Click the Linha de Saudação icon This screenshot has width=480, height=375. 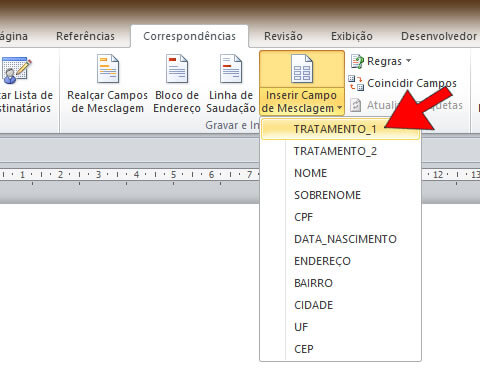(231, 69)
